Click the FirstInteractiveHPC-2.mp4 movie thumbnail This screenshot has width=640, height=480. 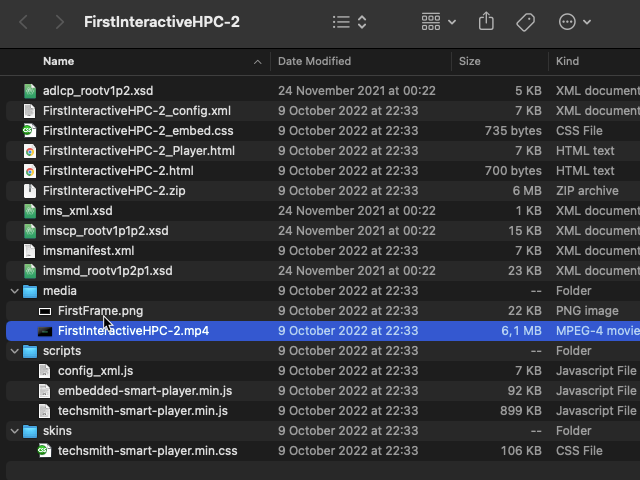45,331
